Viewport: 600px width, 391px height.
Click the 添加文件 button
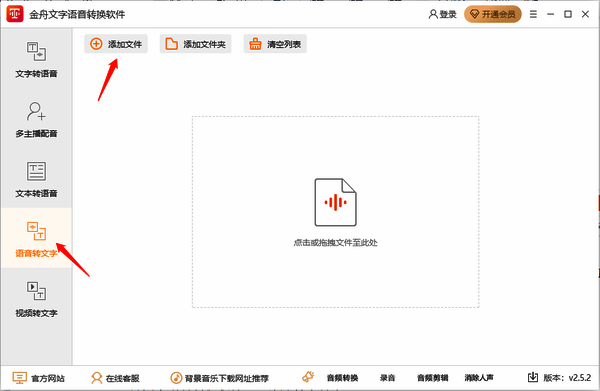click(116, 44)
